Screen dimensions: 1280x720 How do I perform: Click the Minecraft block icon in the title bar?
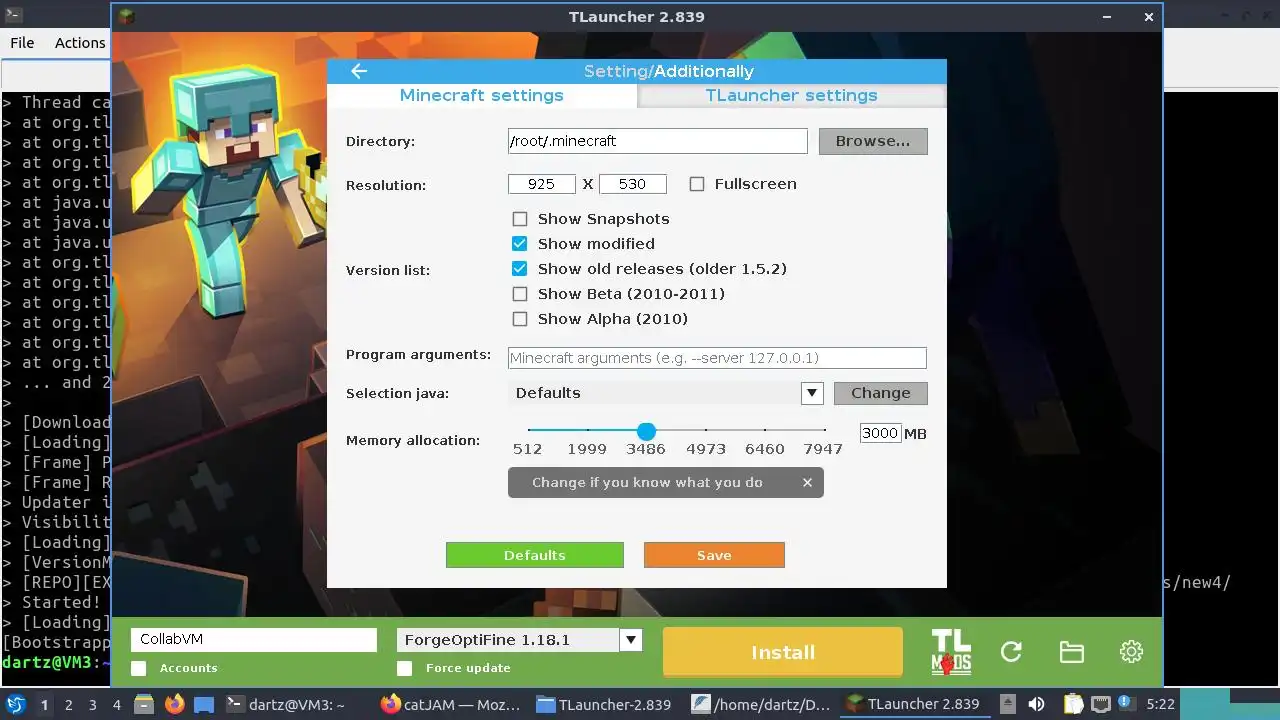[126, 16]
